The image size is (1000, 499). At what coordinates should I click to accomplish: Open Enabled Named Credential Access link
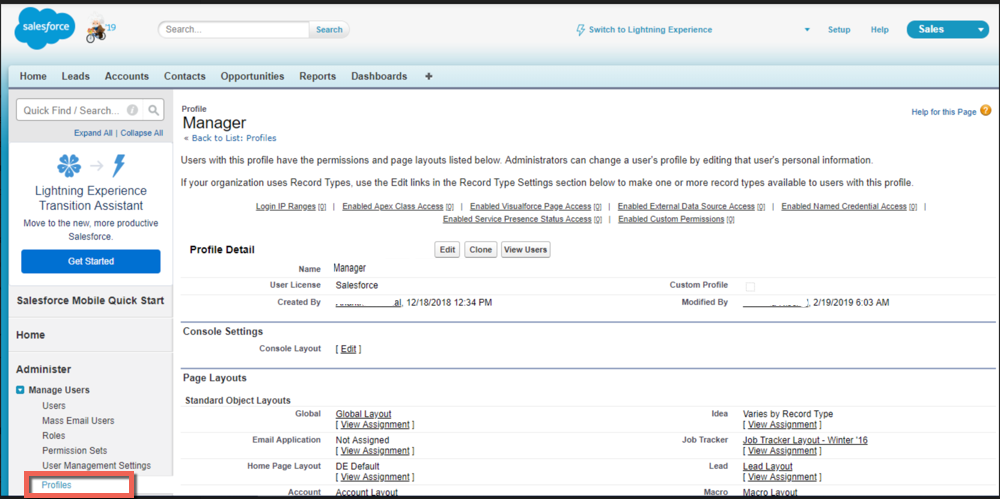pyautogui.click(x=844, y=207)
